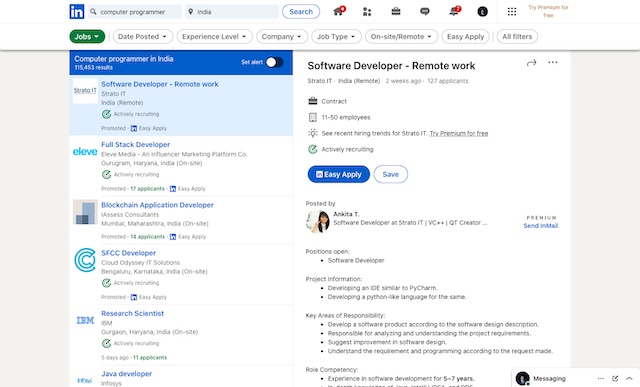Image resolution: width=640 pixels, height=387 pixels.
Task: Open Ankita T. profile photo
Action: 318,221
